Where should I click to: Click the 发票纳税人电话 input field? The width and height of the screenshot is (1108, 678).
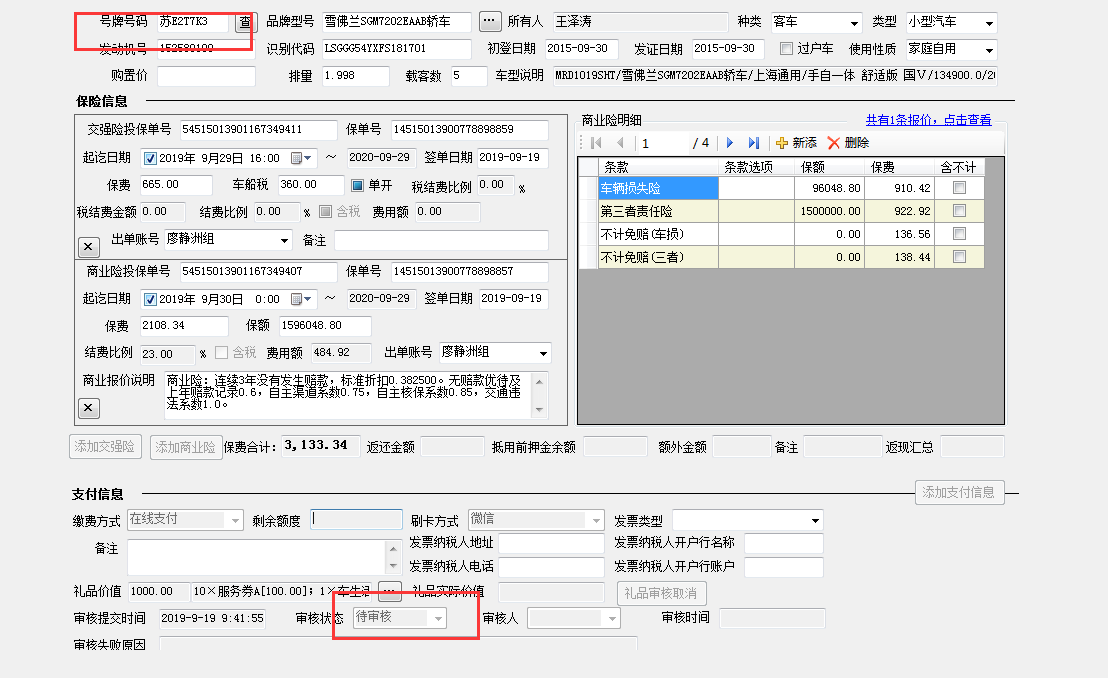[551, 567]
